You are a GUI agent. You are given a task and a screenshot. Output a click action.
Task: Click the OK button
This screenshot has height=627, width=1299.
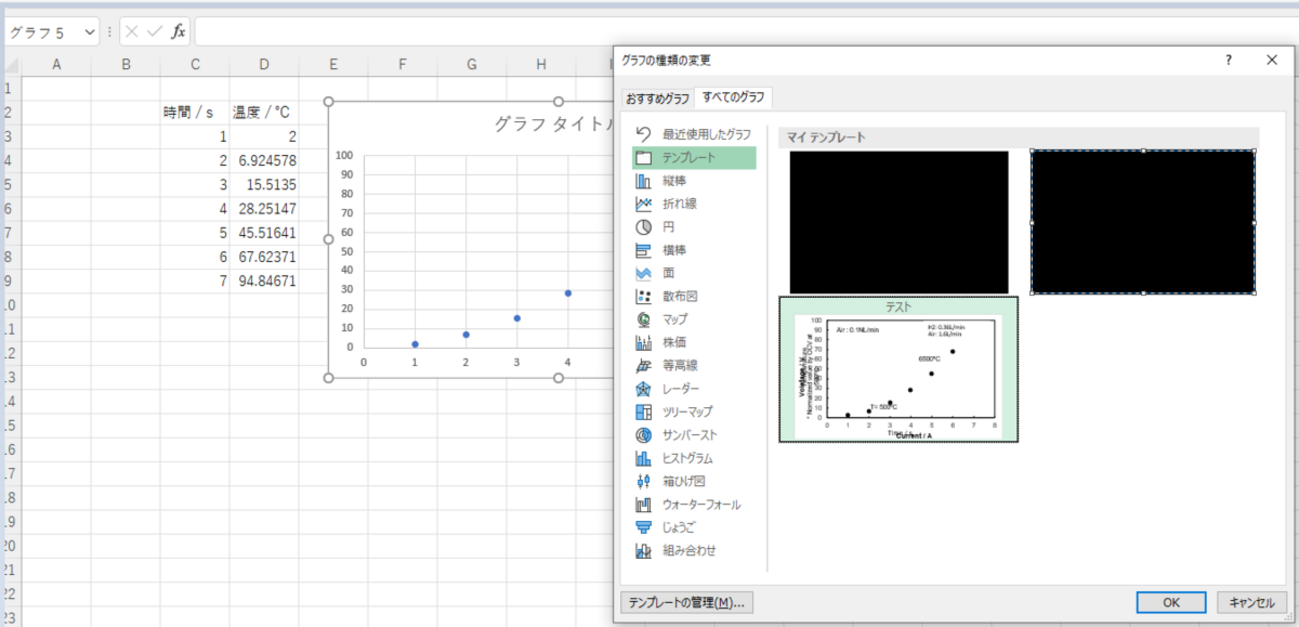[x=1171, y=603]
